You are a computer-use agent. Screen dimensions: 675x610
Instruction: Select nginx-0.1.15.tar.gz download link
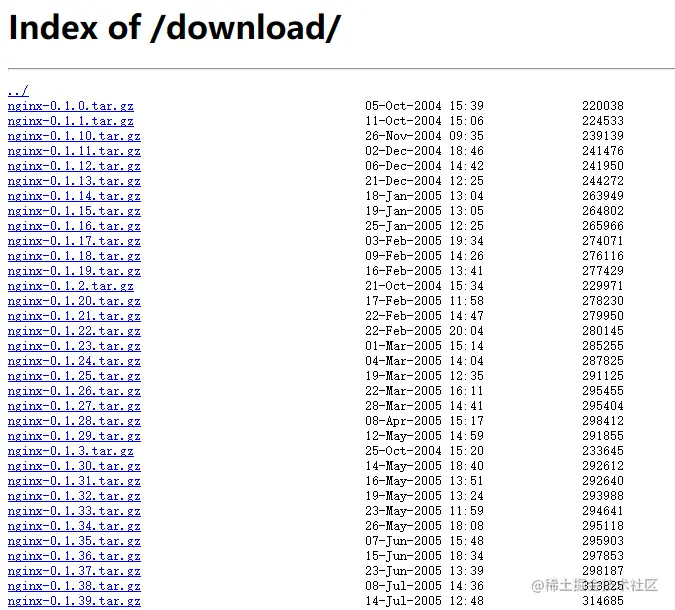click(x=74, y=211)
